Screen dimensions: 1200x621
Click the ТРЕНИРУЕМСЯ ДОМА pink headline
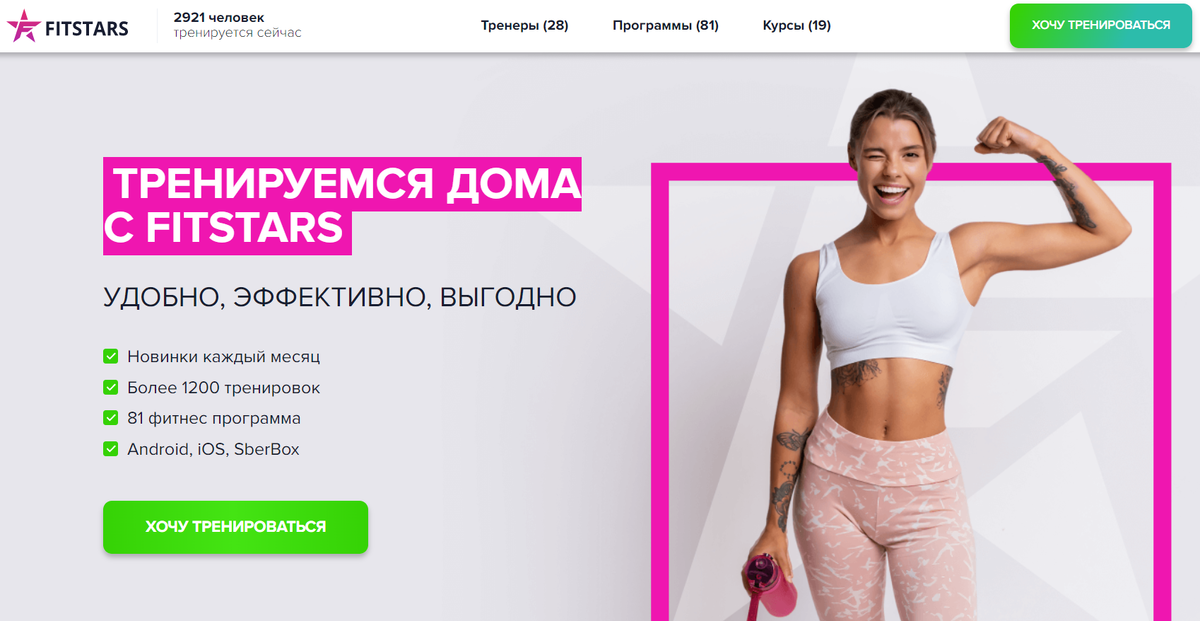343,184
